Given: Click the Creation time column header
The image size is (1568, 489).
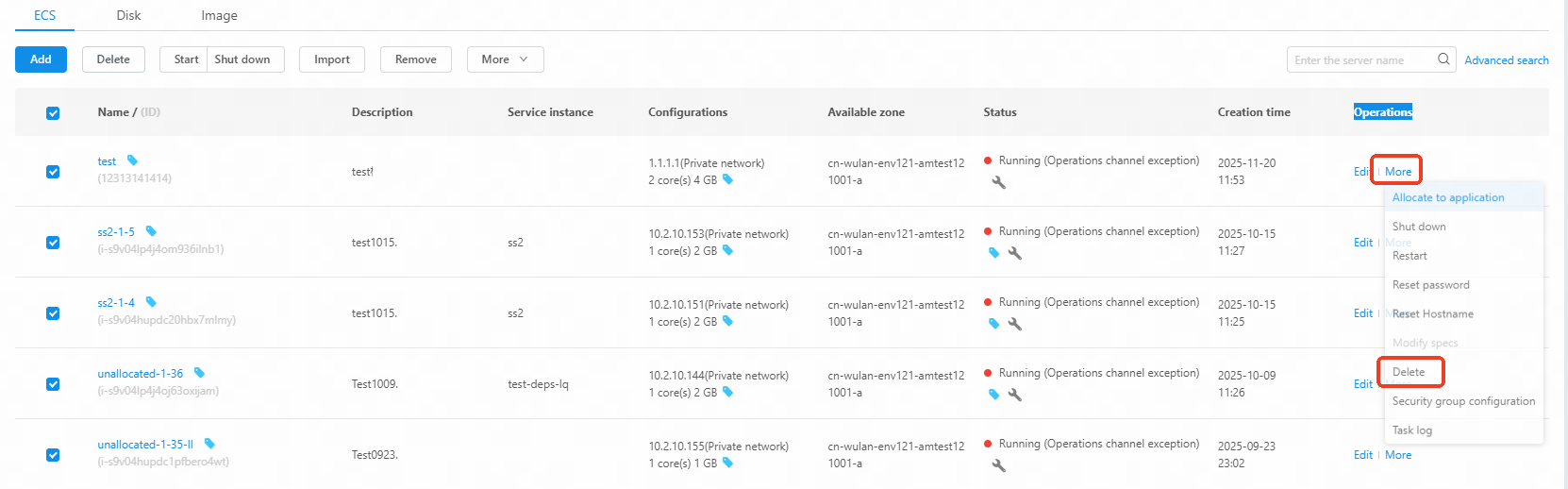Looking at the screenshot, I should [1254, 111].
